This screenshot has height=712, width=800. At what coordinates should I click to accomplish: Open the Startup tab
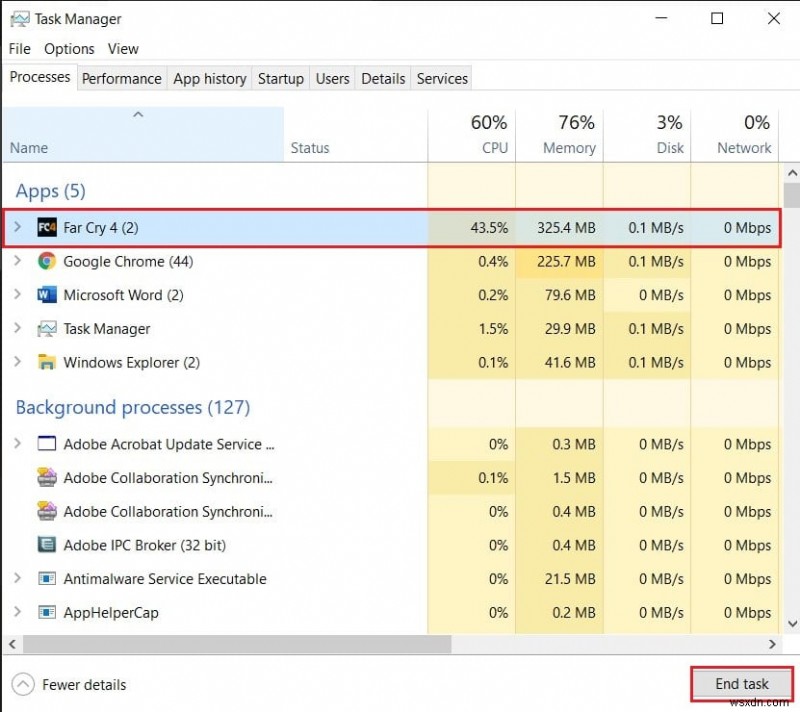[280, 78]
